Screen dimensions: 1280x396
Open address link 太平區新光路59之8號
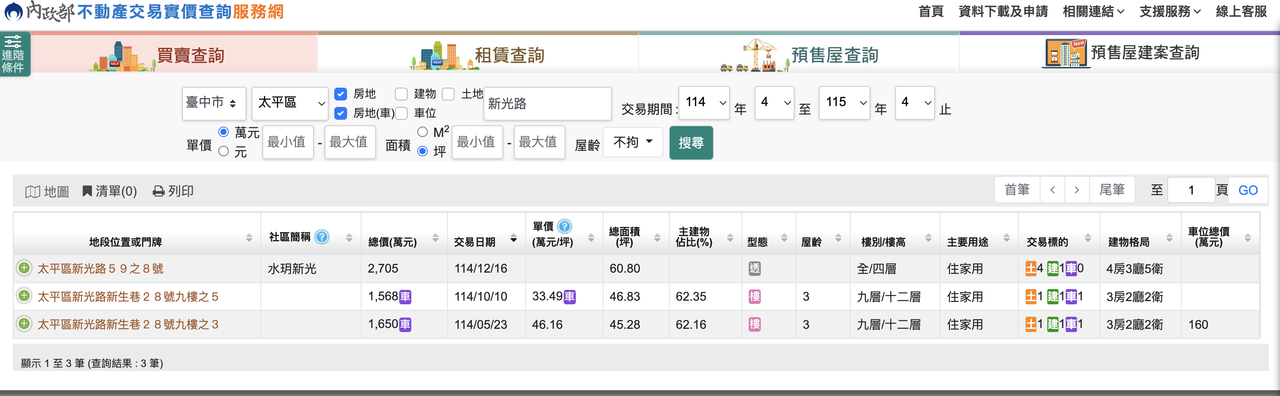pos(102,269)
